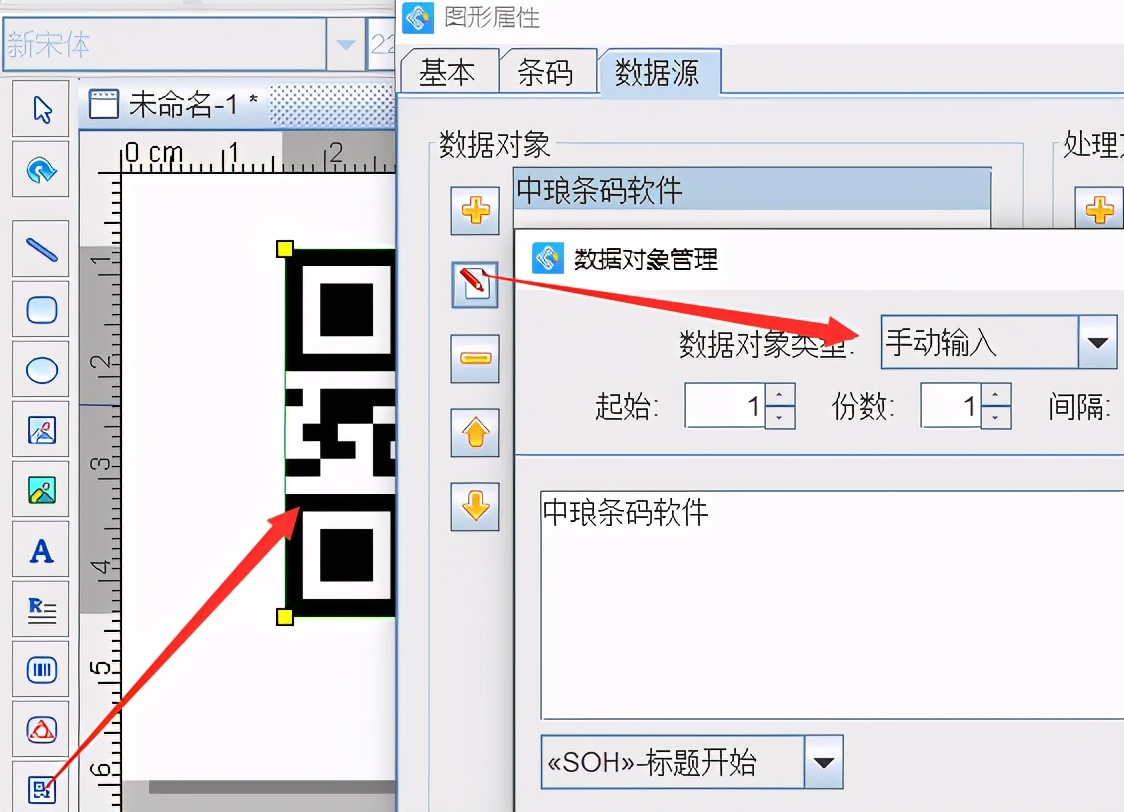Add a processing method with plus button
Viewport: 1124px width, 812px height.
coord(1099,210)
